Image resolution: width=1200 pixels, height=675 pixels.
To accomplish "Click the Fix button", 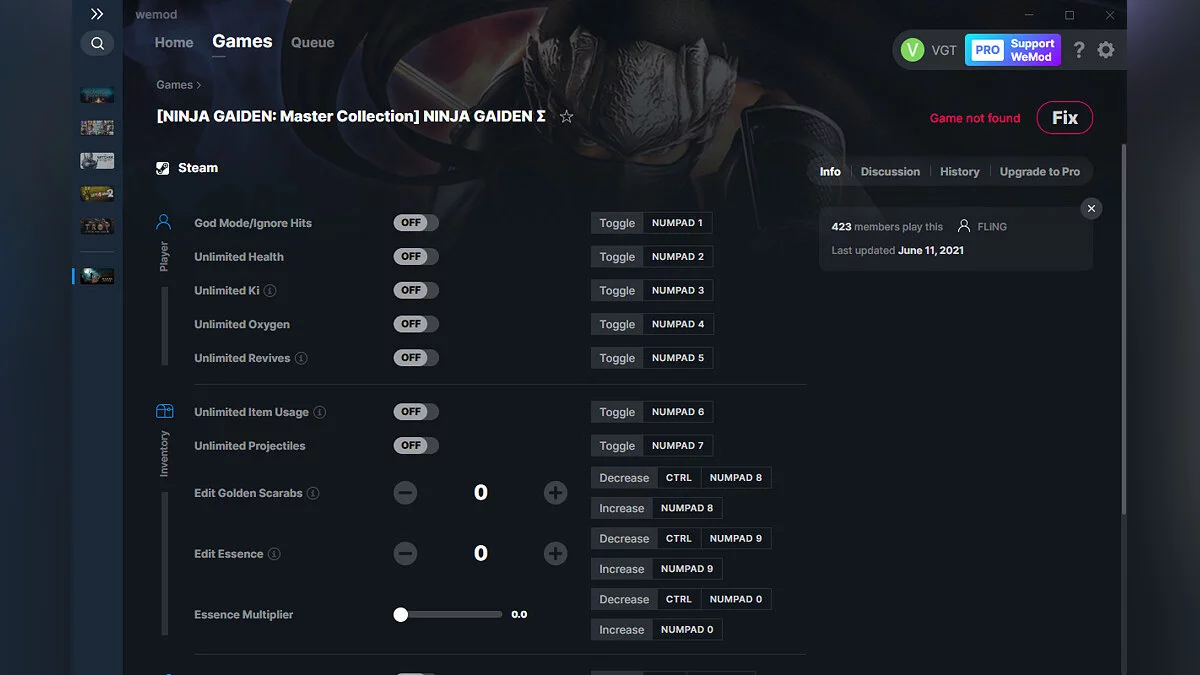I will [1065, 118].
